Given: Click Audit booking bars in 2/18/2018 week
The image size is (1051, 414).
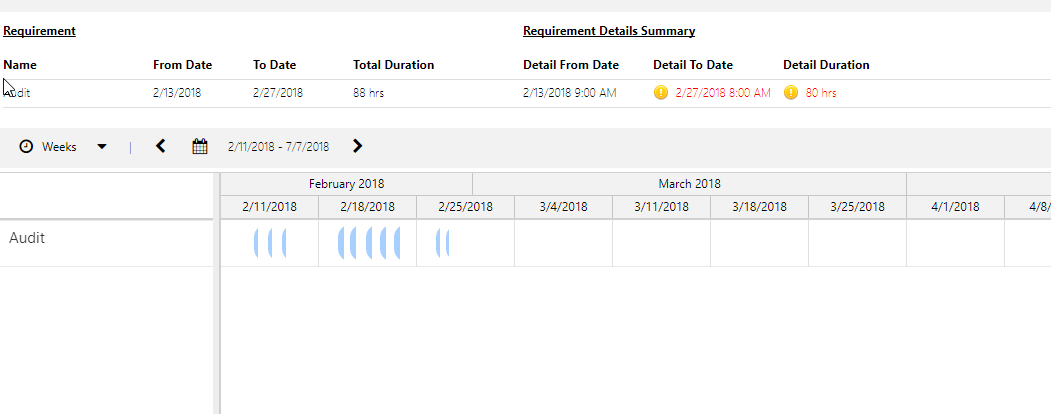Looking at the screenshot, I should coord(369,243).
